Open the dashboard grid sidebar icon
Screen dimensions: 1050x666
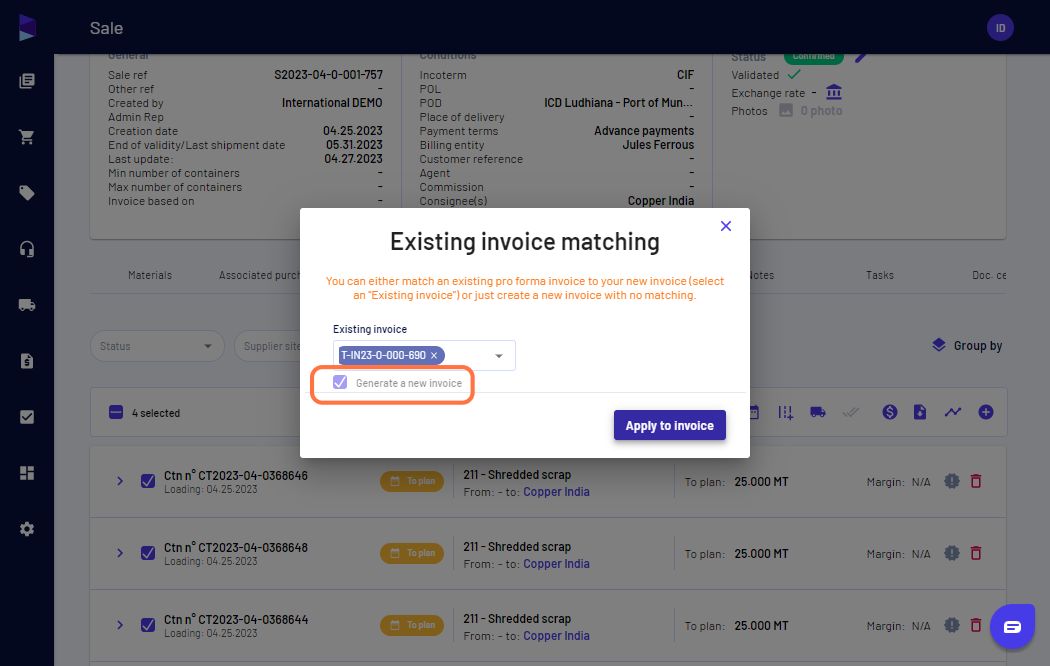coord(27,473)
